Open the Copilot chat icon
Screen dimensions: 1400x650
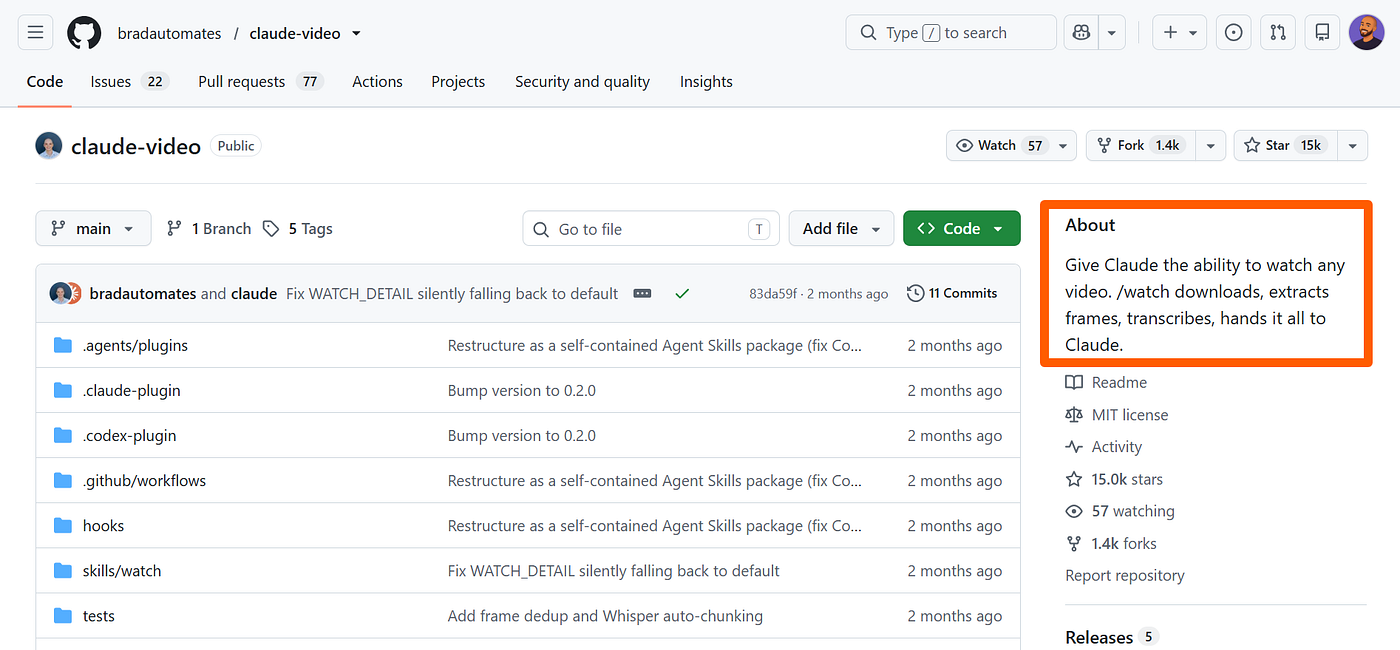pyautogui.click(x=1081, y=33)
